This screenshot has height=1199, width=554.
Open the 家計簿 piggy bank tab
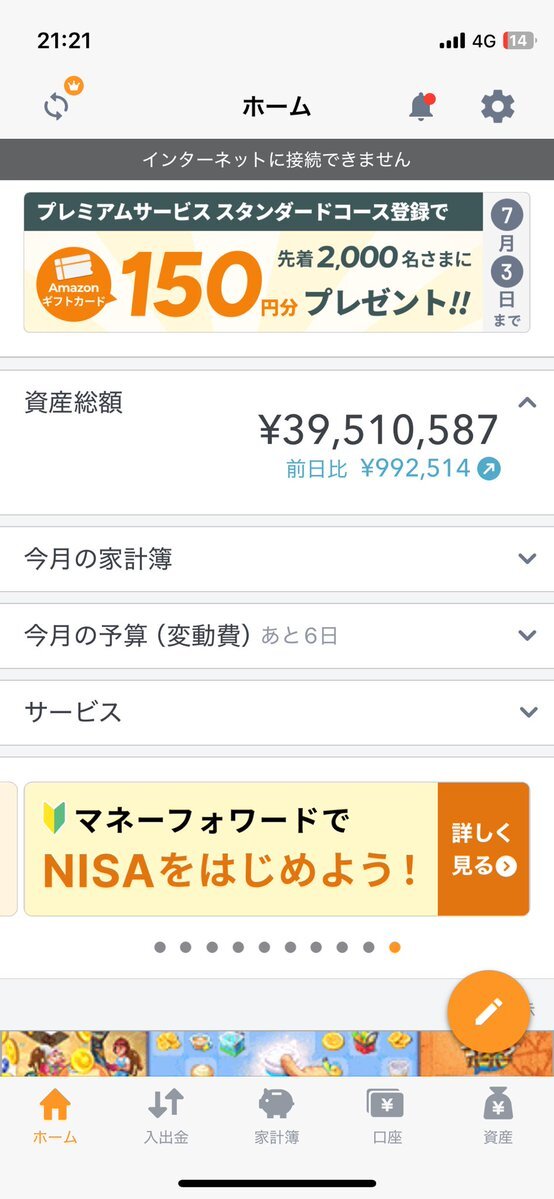click(x=276, y=1116)
